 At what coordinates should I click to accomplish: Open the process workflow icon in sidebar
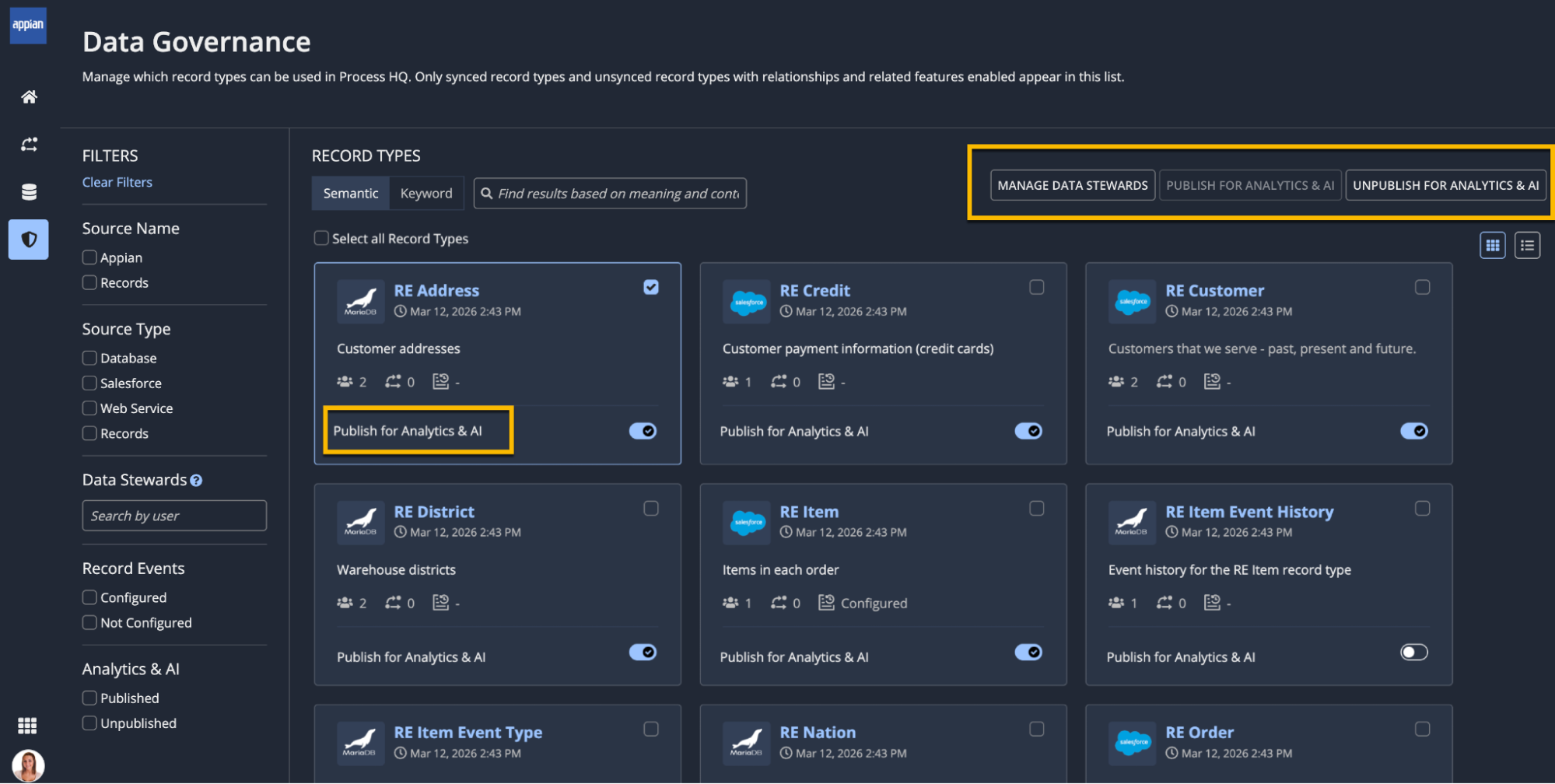[29, 144]
